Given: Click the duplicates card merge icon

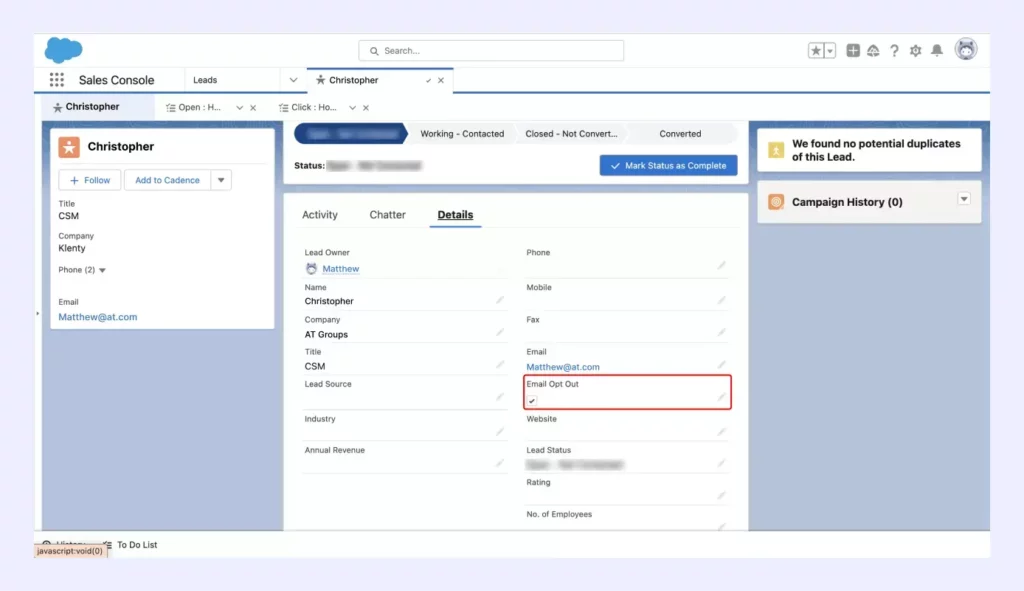Looking at the screenshot, I should (x=776, y=150).
